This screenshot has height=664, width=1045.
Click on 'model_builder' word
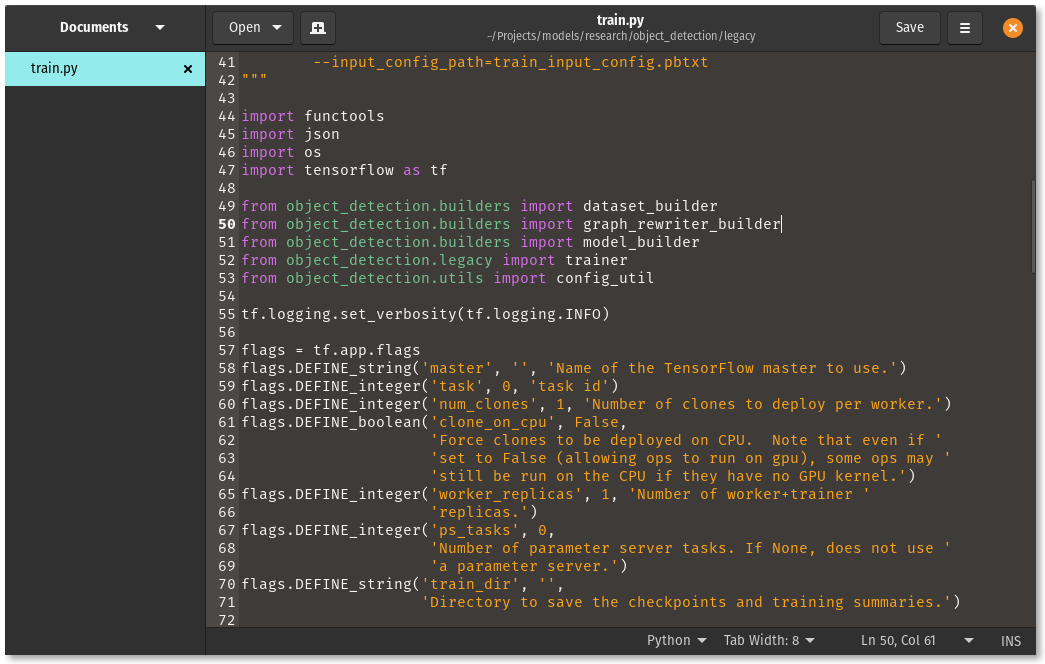(641, 242)
